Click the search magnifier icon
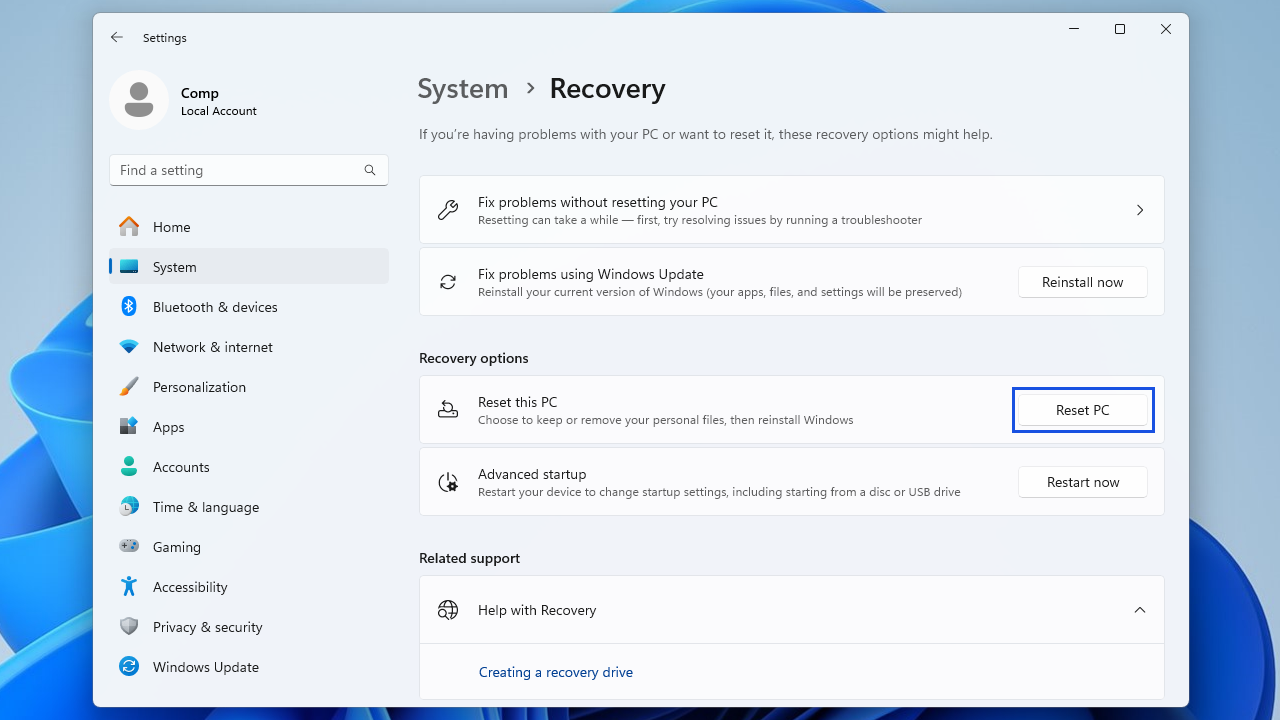 click(370, 170)
